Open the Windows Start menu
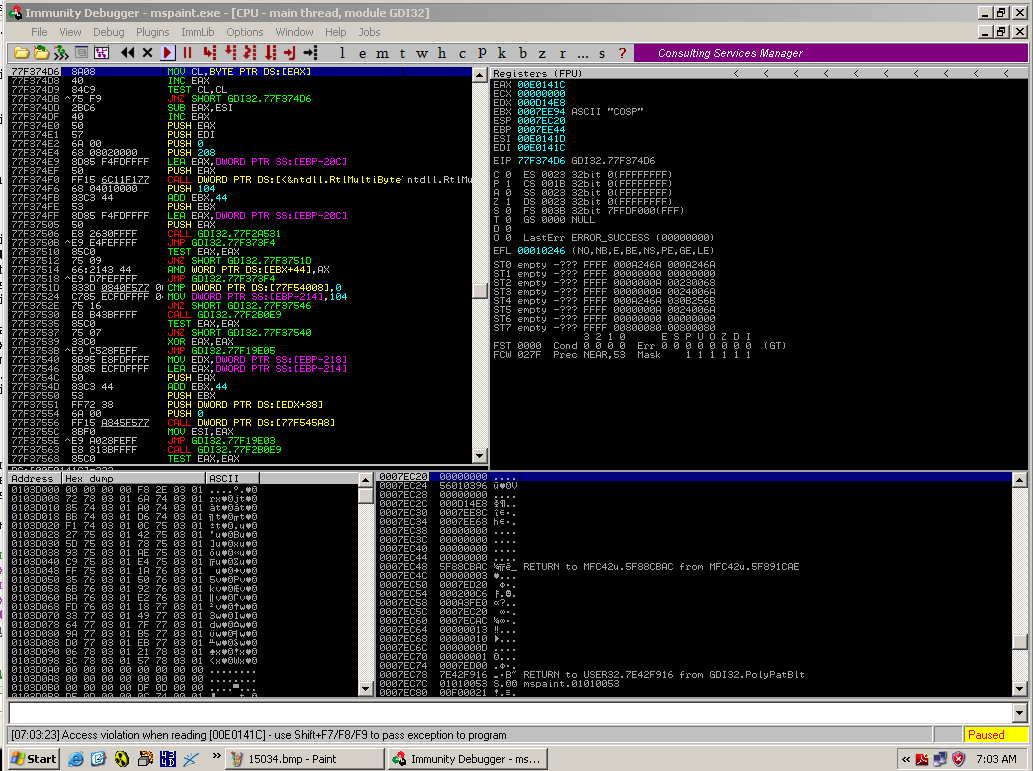 (34, 759)
